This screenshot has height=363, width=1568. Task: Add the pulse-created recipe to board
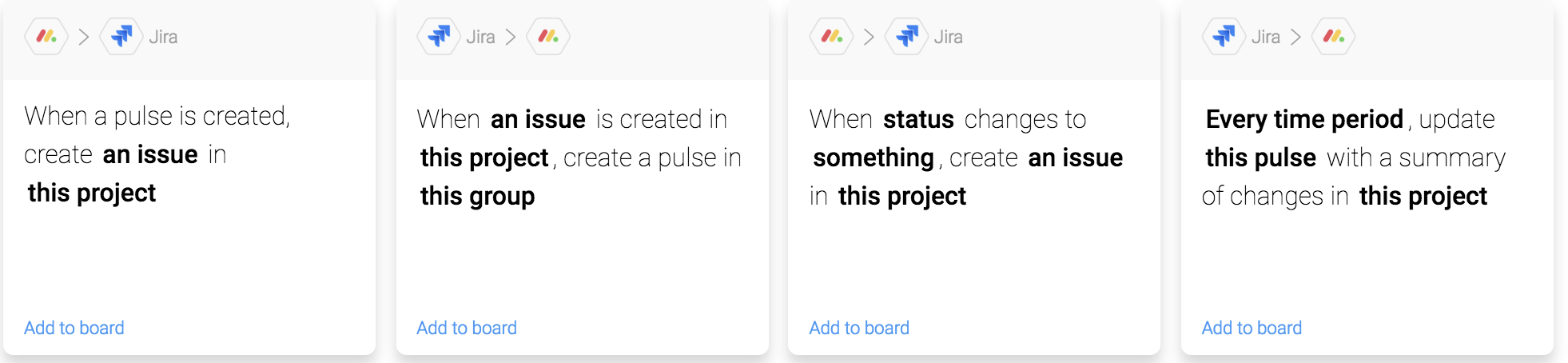click(74, 328)
